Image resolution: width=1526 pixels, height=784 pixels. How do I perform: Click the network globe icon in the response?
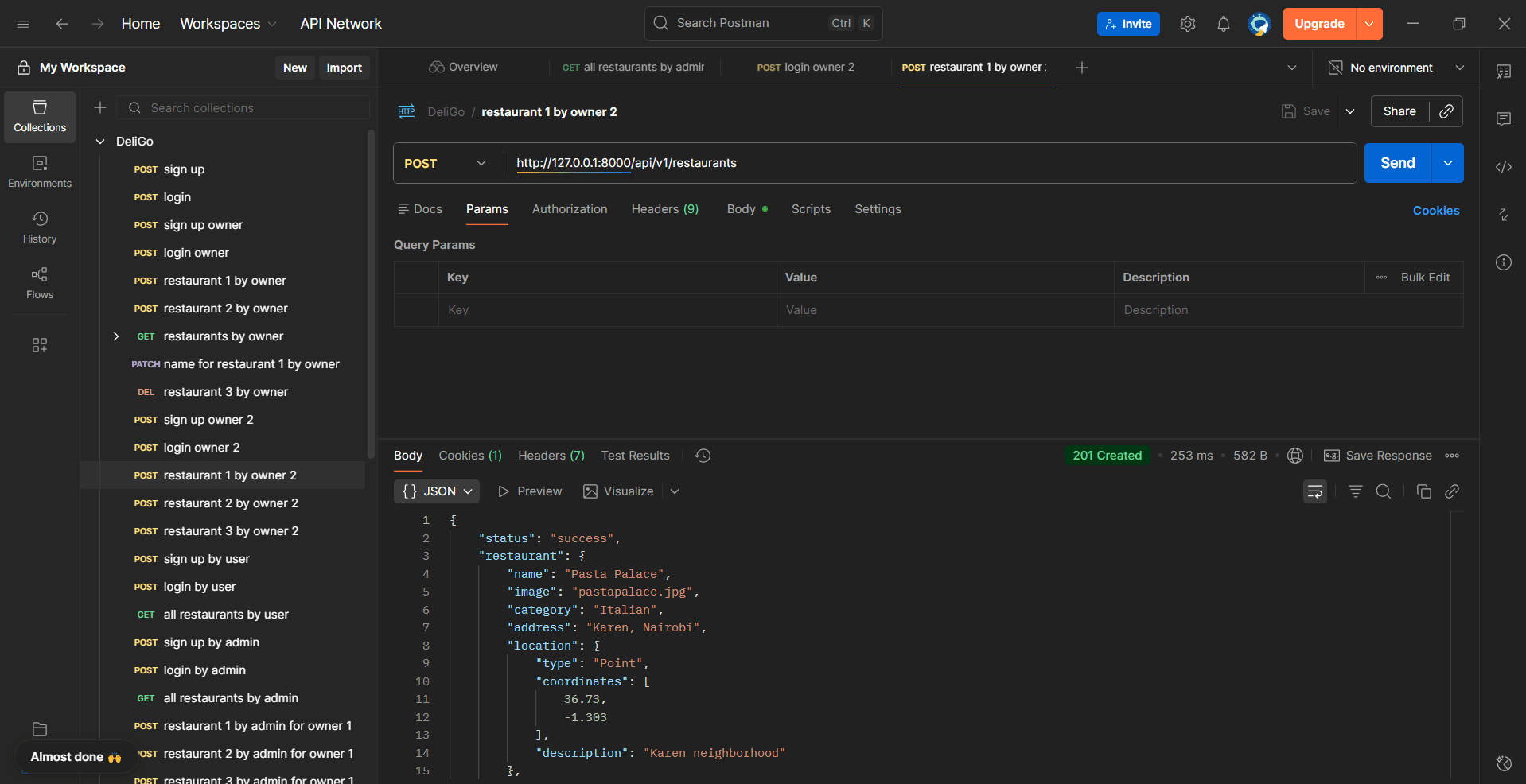pyautogui.click(x=1295, y=456)
